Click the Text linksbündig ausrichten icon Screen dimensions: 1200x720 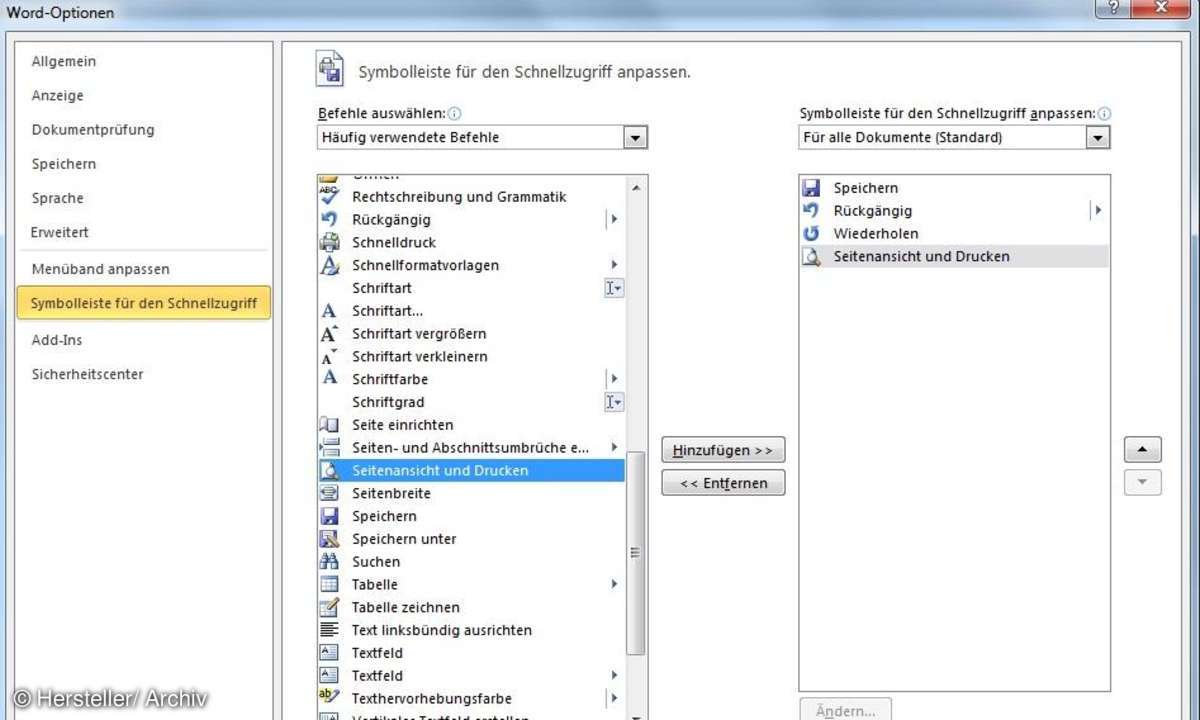pyautogui.click(x=329, y=630)
